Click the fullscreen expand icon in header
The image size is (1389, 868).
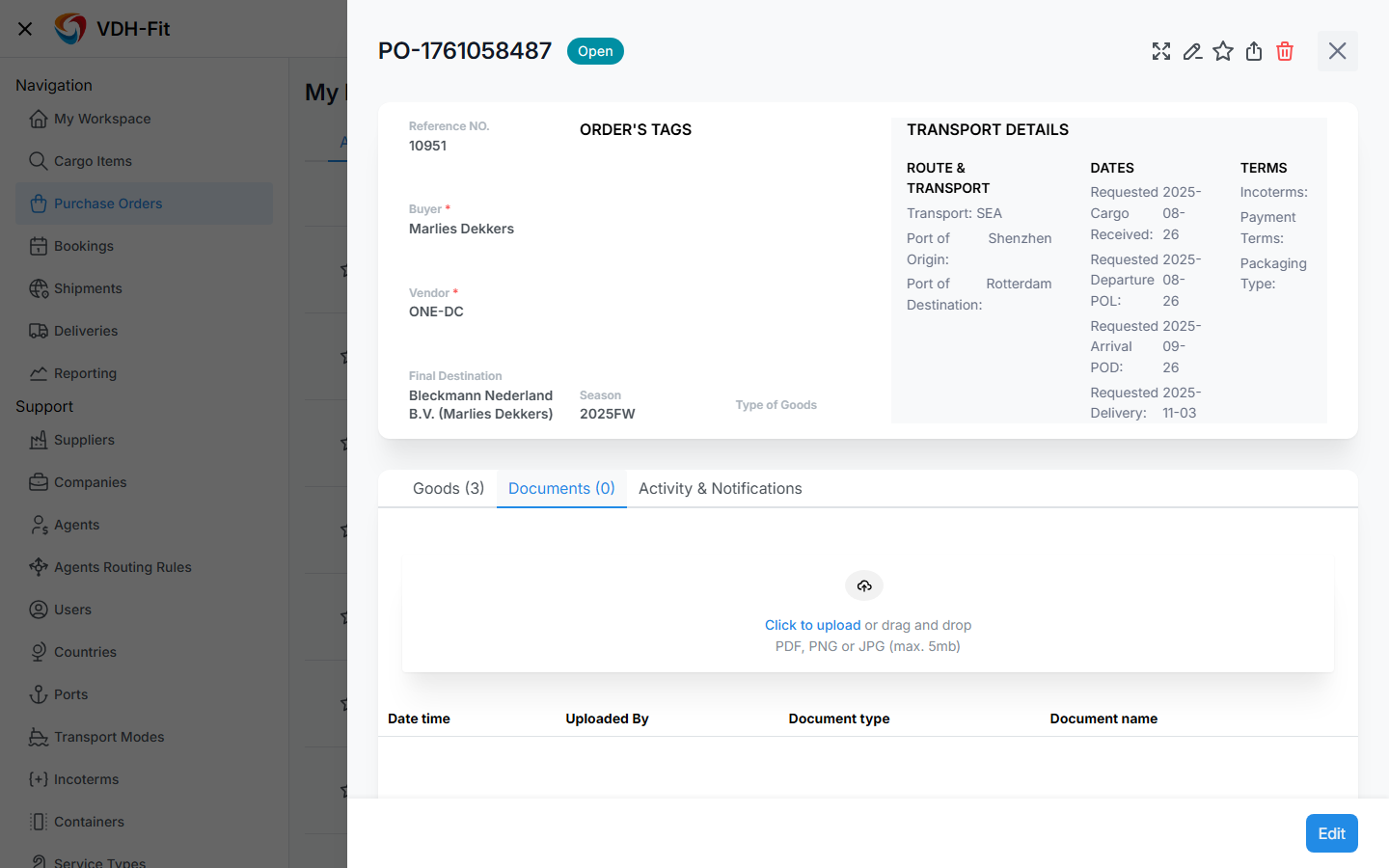pos(1161,51)
